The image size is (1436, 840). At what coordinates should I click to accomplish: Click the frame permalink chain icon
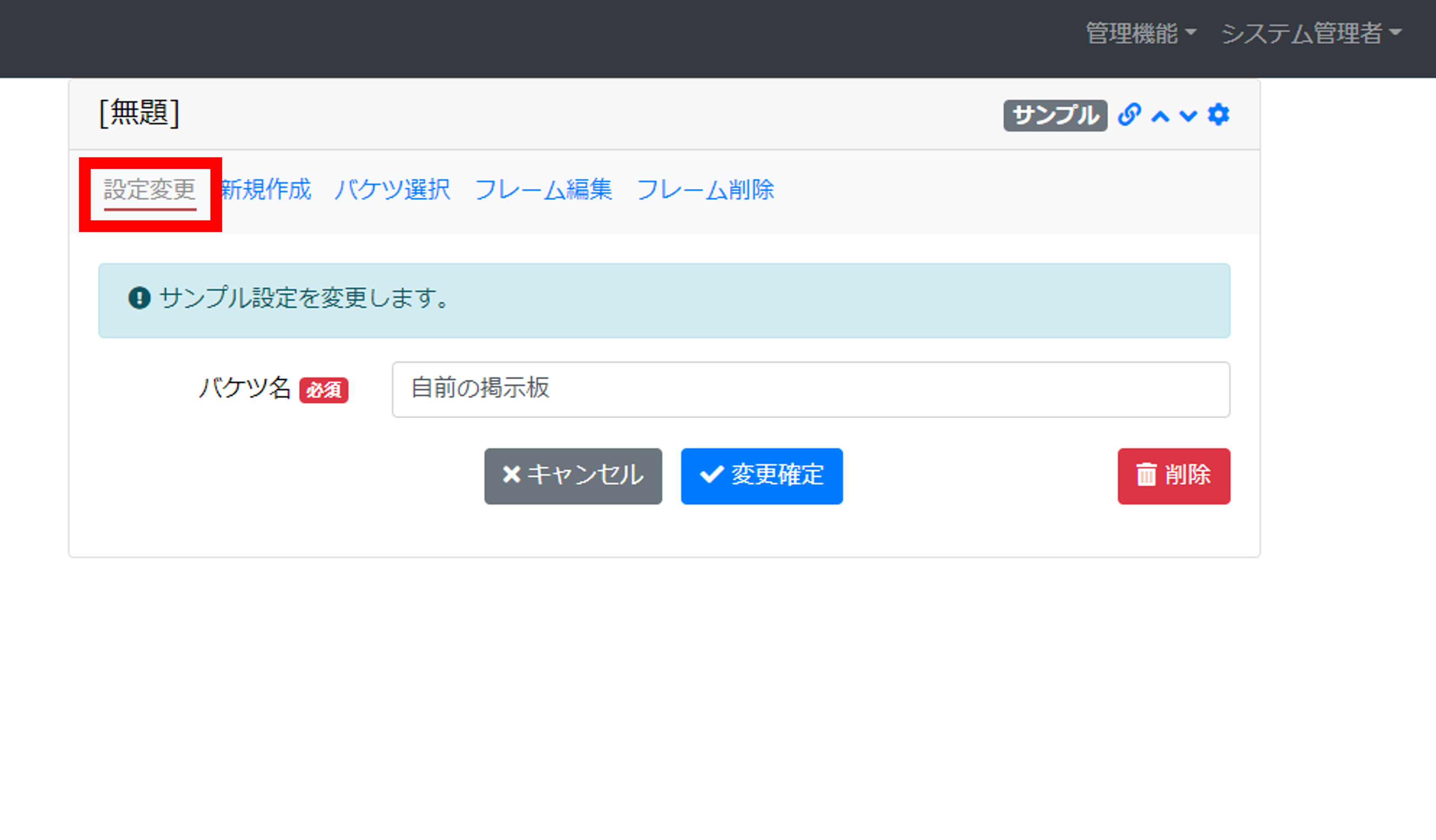1129,114
